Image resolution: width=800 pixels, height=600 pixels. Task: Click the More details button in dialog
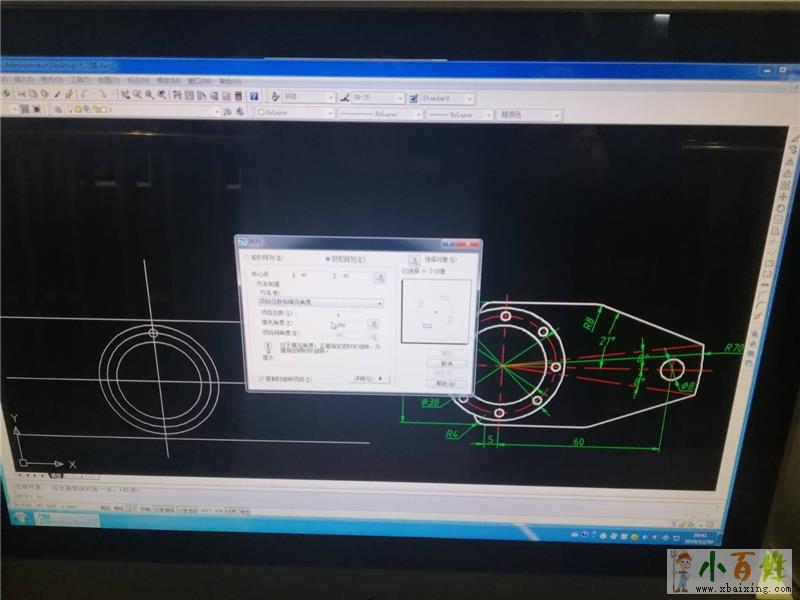pyautogui.click(x=370, y=379)
